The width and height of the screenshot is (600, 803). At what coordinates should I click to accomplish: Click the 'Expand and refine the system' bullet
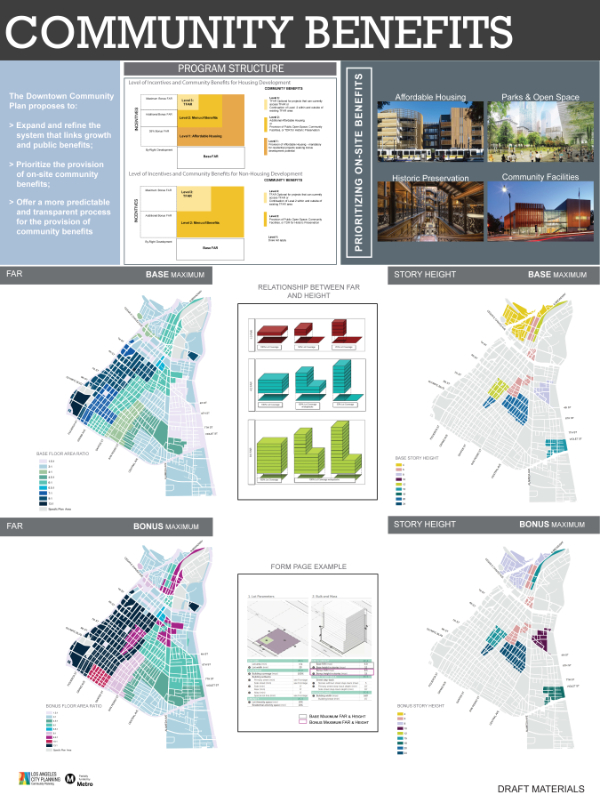click(60, 135)
